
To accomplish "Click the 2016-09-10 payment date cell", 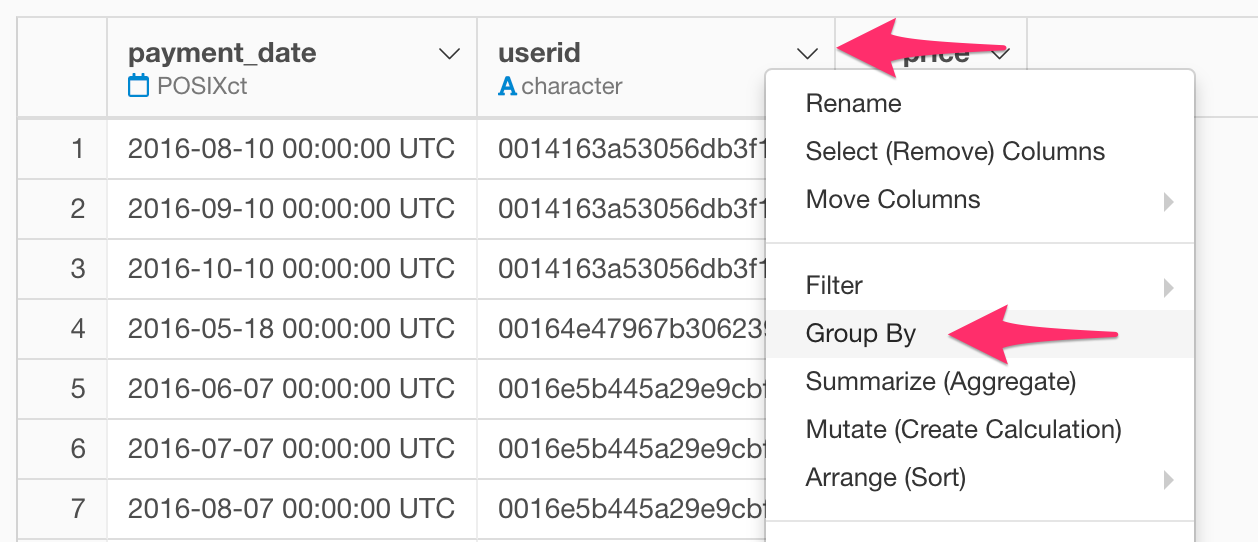I will click(x=291, y=209).
